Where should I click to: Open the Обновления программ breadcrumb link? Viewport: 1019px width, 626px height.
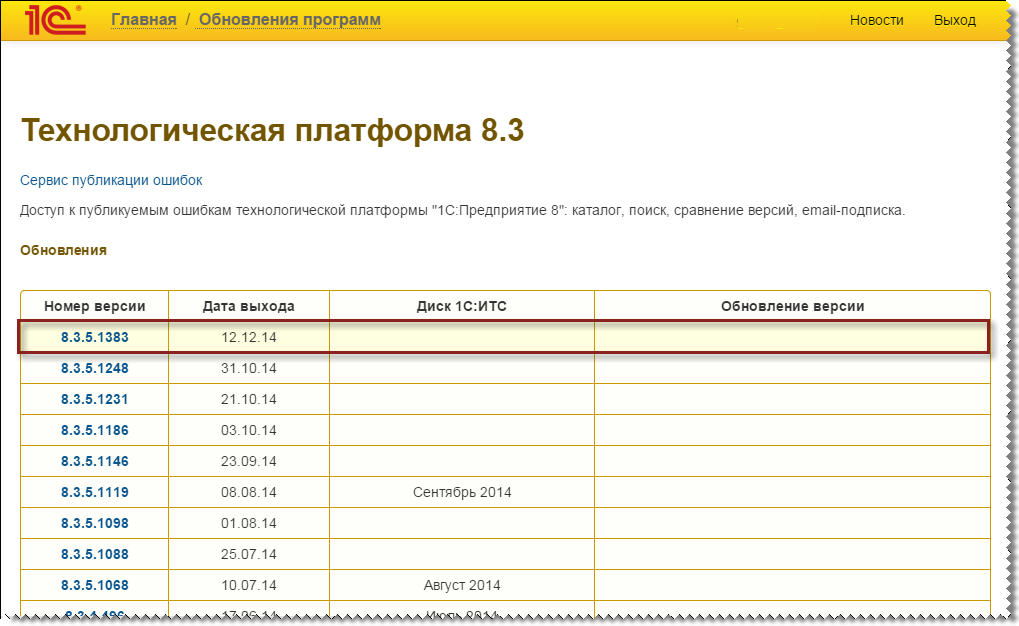click(x=289, y=19)
